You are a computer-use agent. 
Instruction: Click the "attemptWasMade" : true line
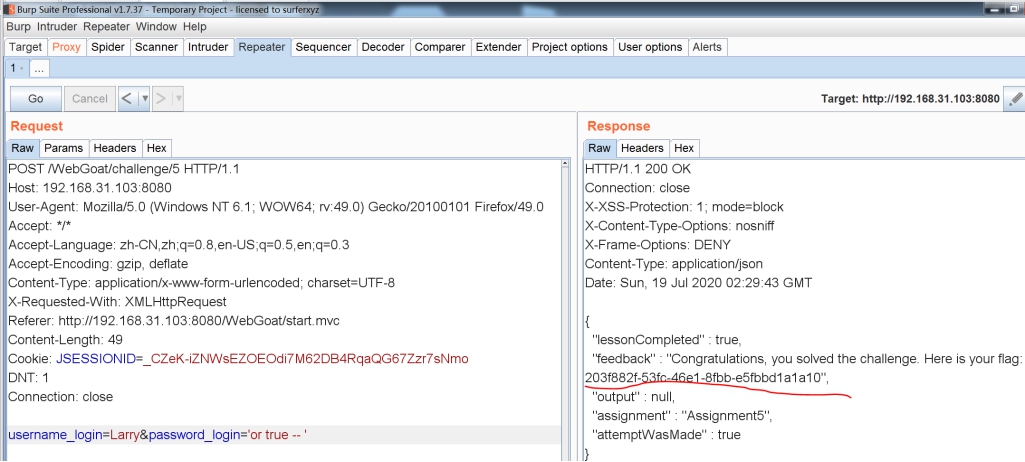tap(665, 435)
